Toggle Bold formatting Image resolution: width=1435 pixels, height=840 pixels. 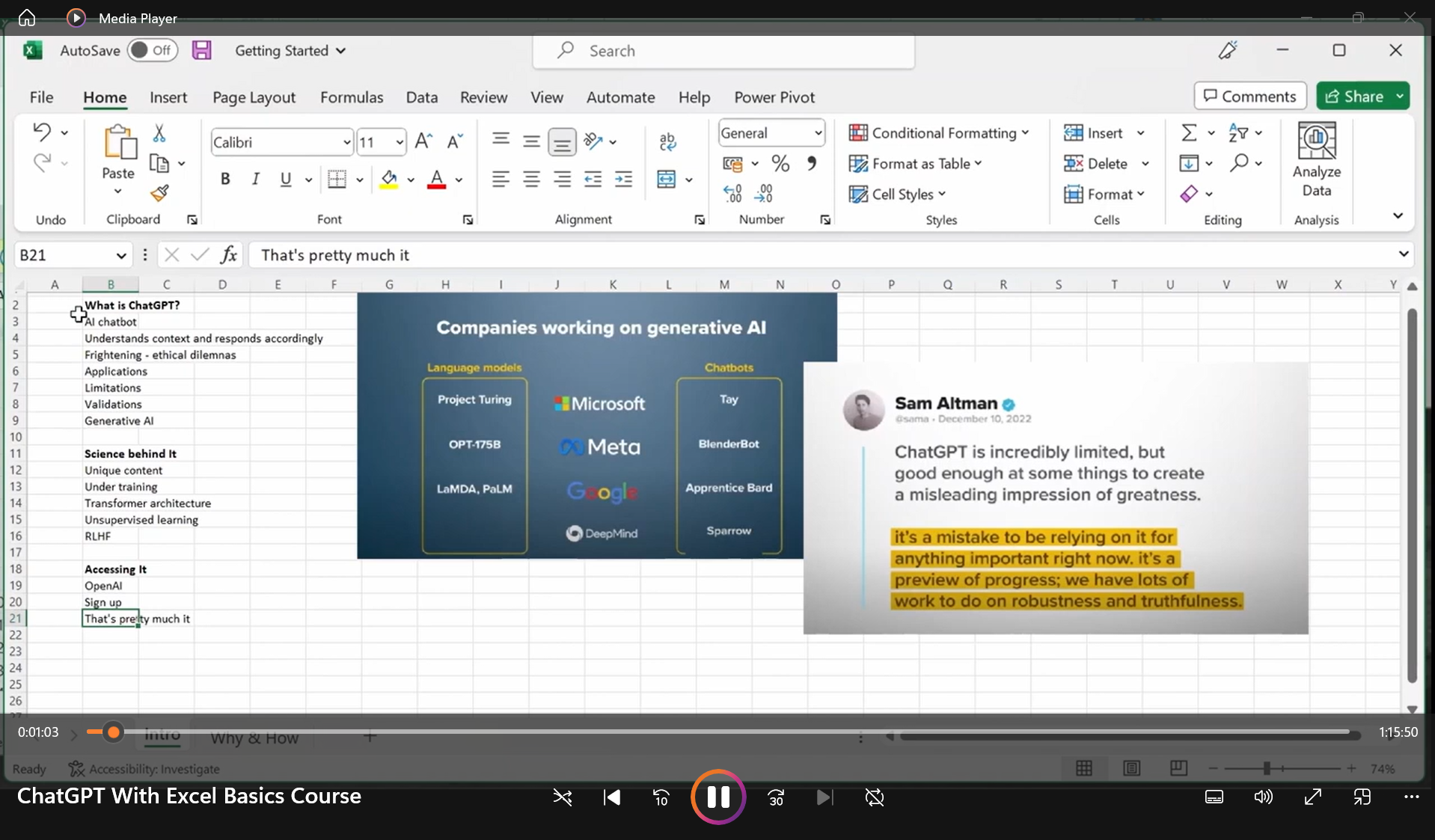click(224, 180)
